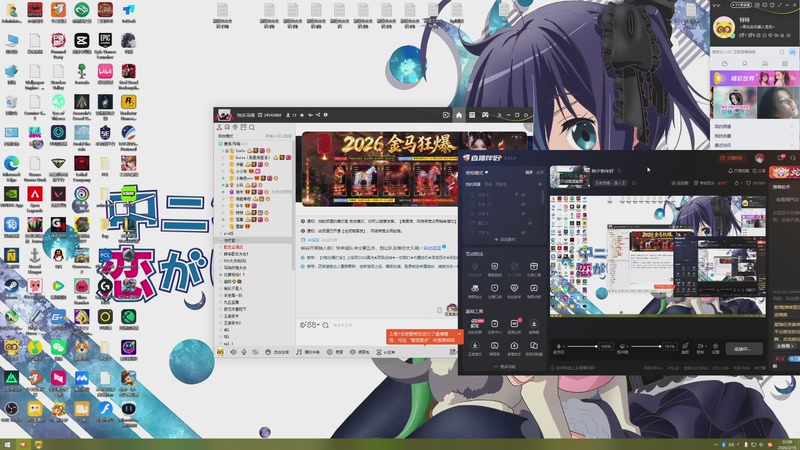Viewport: 800px width, 450px height.
Task: Open the settings gear in streaming companion bottom bar
Action: (x=715, y=346)
